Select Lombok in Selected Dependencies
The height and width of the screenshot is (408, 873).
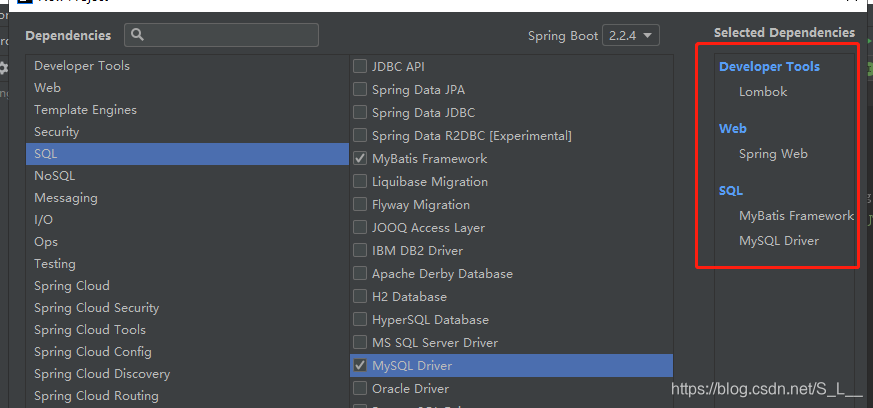(763, 92)
